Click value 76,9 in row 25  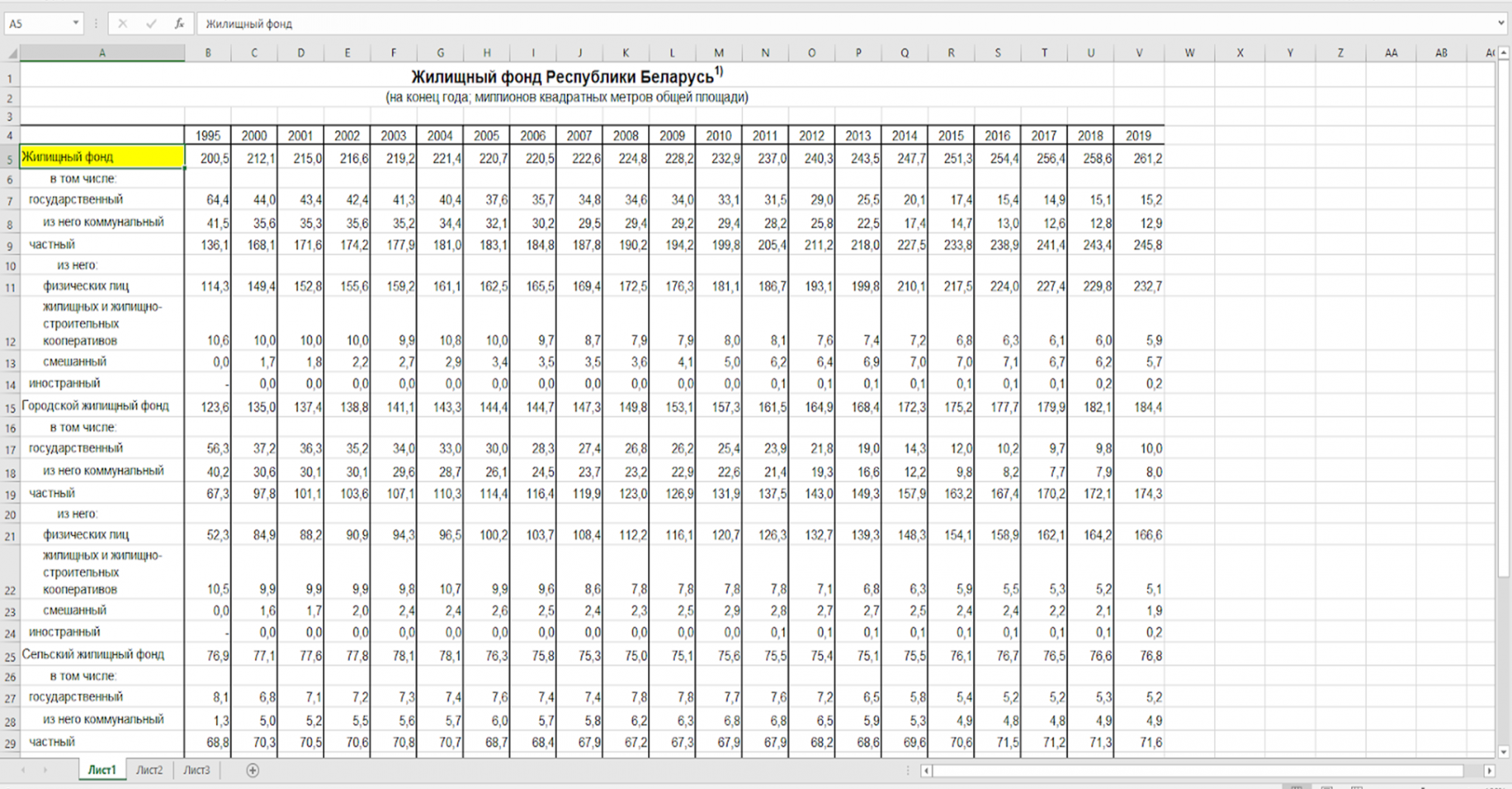point(218,656)
